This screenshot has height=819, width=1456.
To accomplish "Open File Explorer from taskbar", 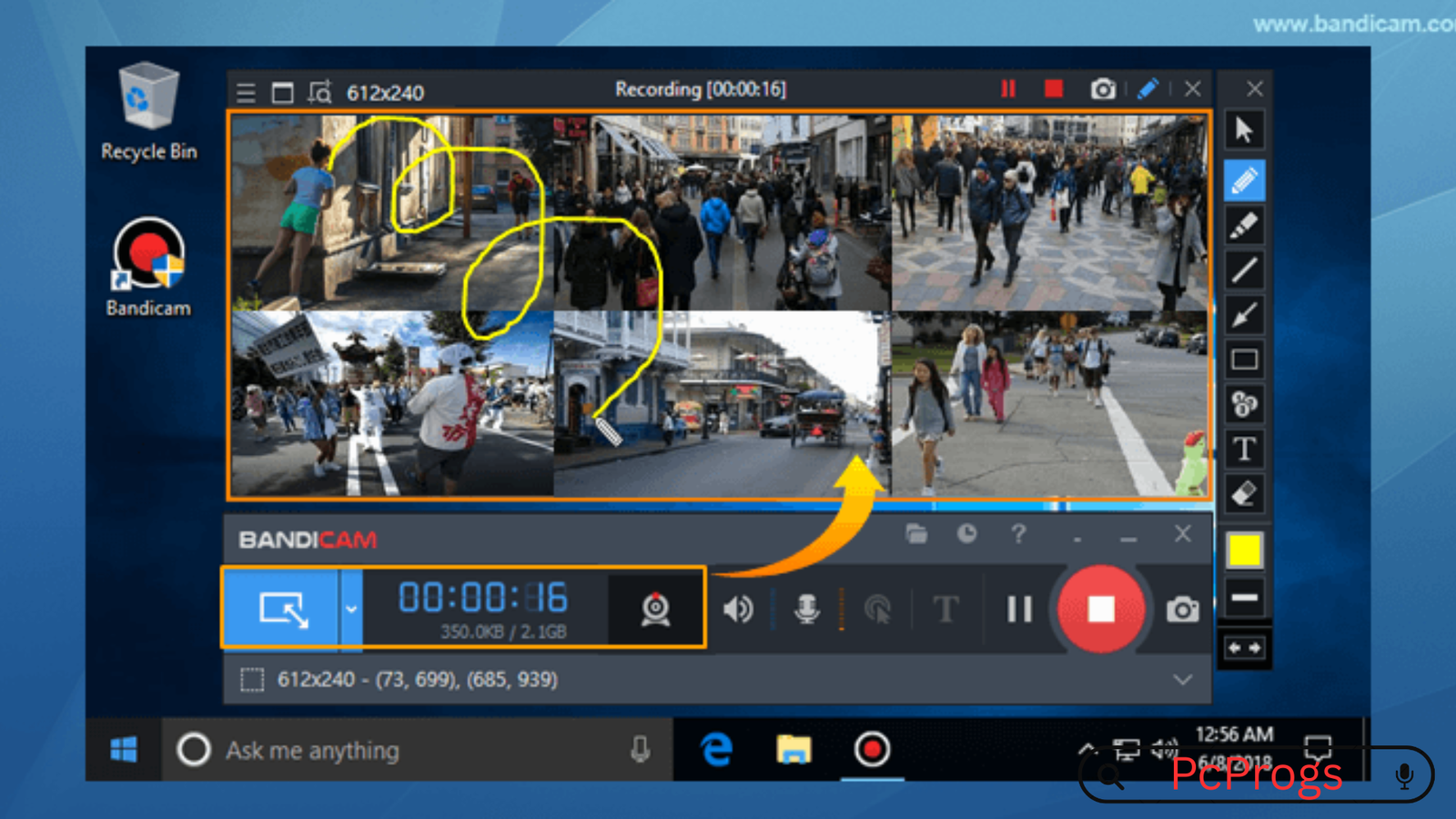I will (794, 750).
